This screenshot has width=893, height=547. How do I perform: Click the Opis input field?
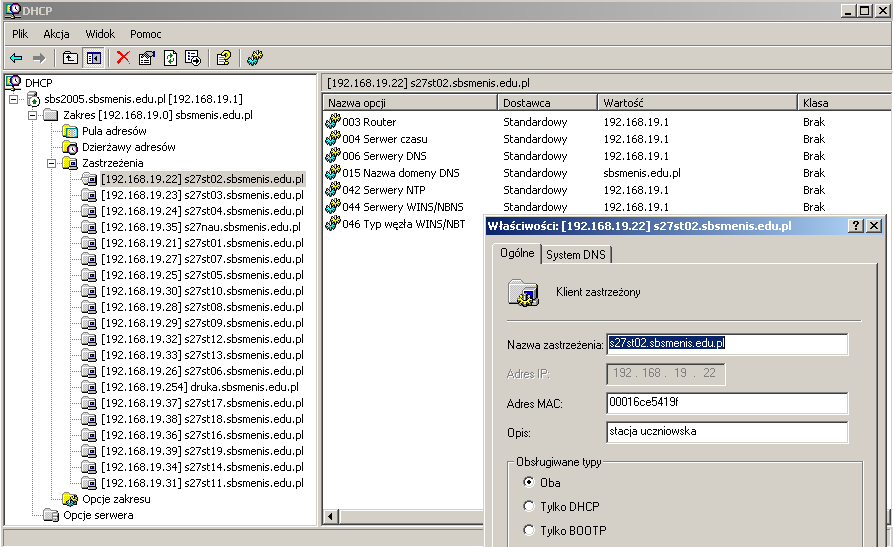point(727,431)
